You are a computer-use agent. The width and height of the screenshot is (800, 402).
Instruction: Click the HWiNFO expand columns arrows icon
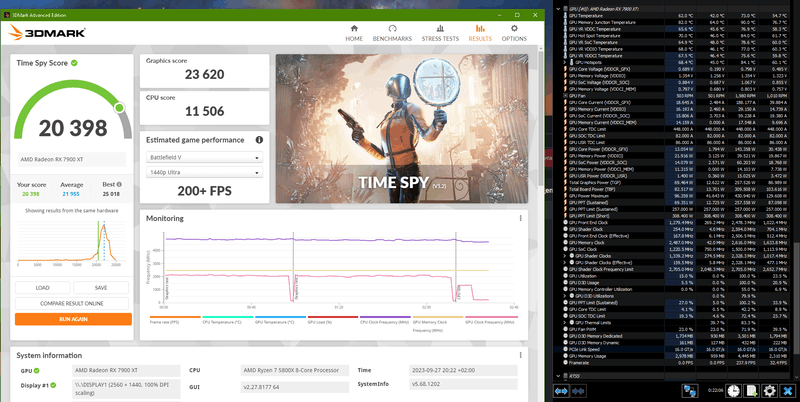[x=561, y=391]
